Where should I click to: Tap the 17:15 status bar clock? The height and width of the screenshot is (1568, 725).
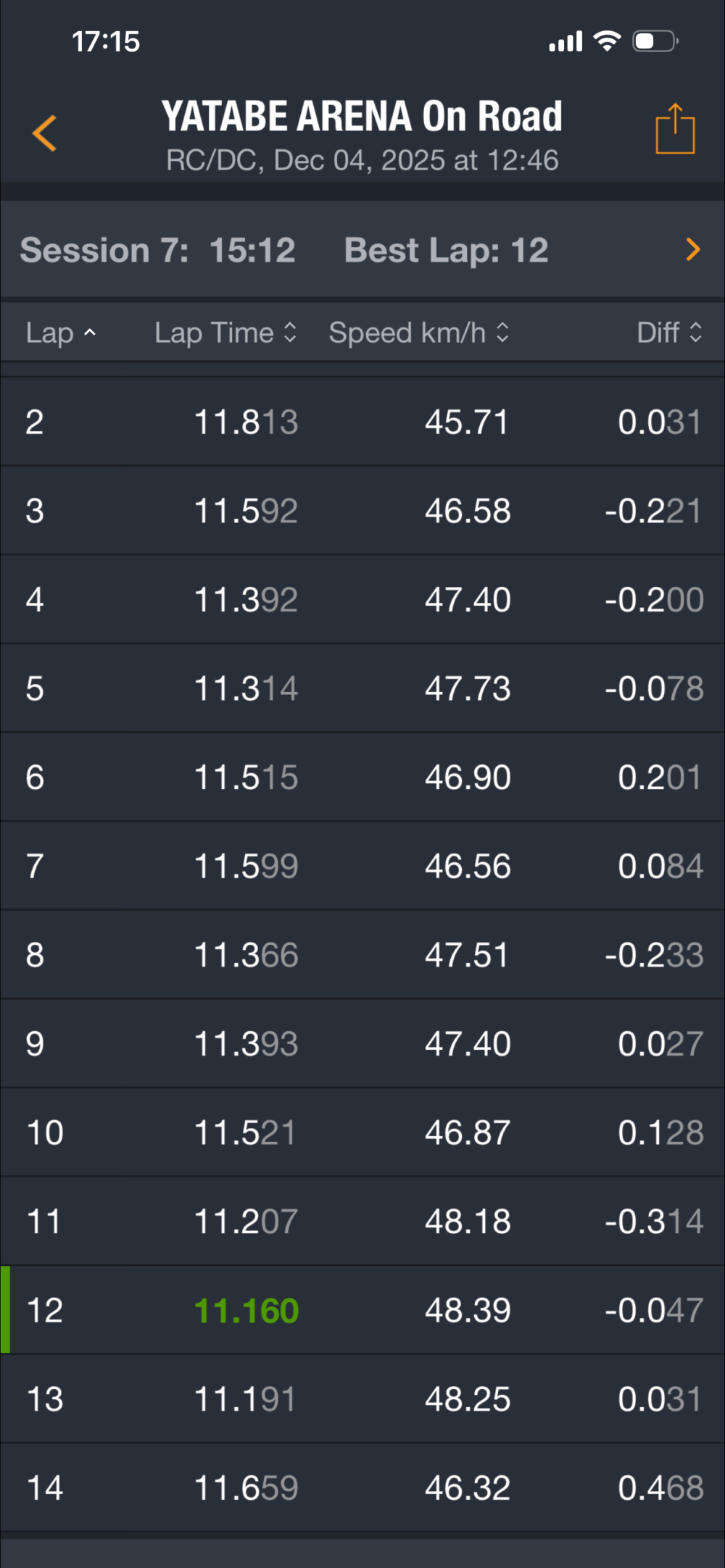tap(106, 41)
